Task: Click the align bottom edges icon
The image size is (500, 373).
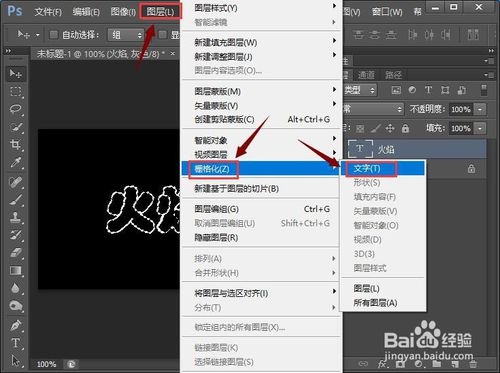Action: (391, 34)
